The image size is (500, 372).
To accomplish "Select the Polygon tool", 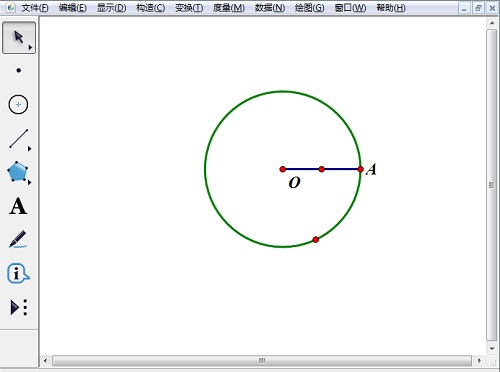I will click(x=18, y=172).
